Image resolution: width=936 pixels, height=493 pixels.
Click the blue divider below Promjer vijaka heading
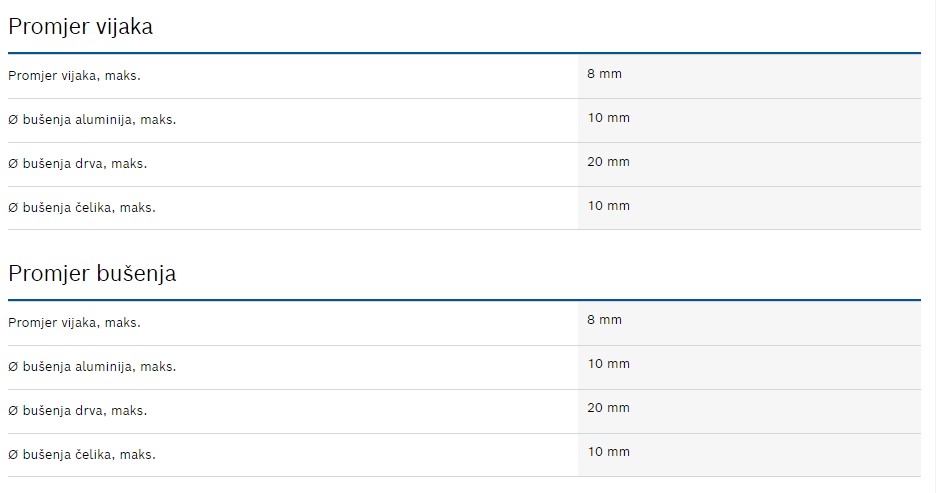(x=464, y=53)
